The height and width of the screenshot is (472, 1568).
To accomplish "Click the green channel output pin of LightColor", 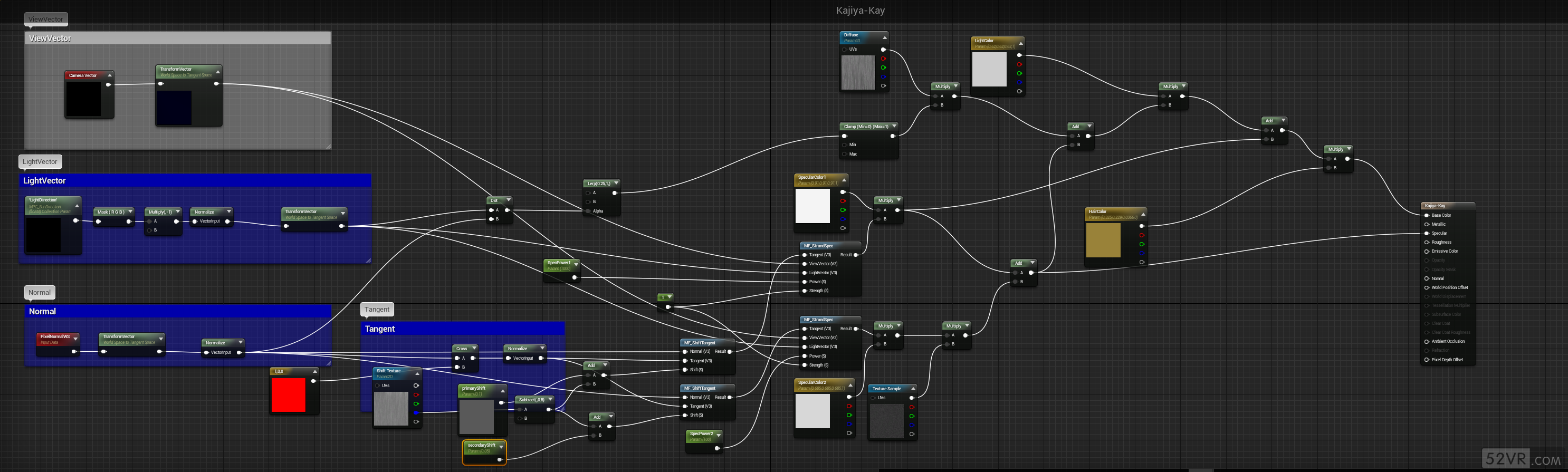I will tap(1019, 74).
